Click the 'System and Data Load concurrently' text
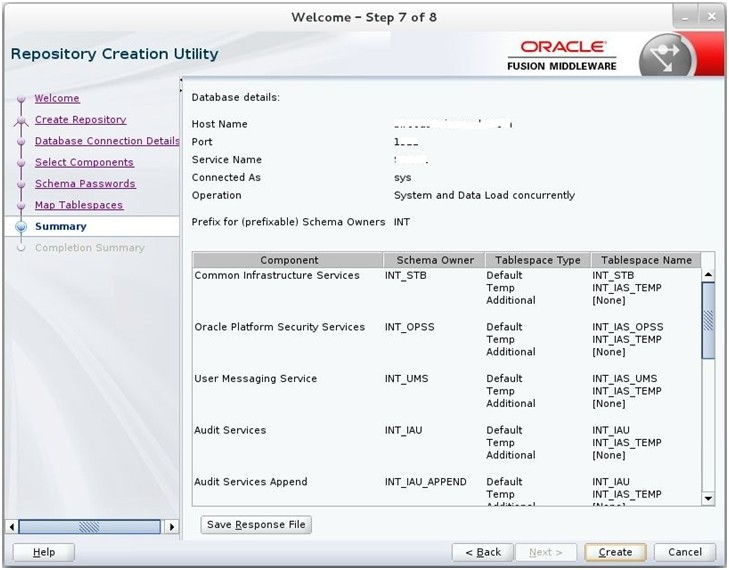This screenshot has height=570, width=729. pyautogui.click(x=484, y=195)
